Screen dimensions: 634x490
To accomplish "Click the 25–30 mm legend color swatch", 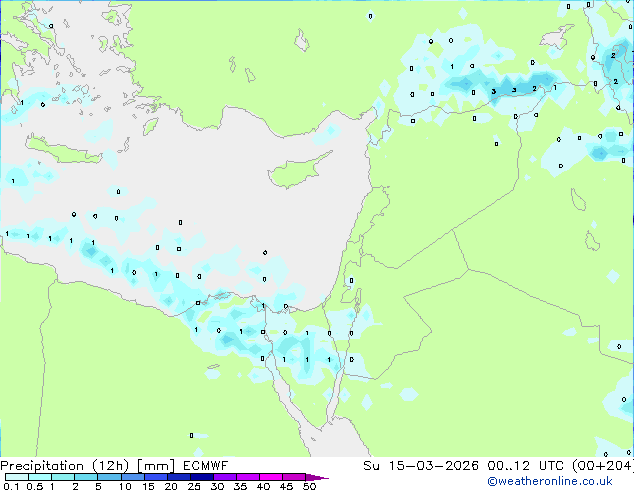I will click(x=202, y=477).
